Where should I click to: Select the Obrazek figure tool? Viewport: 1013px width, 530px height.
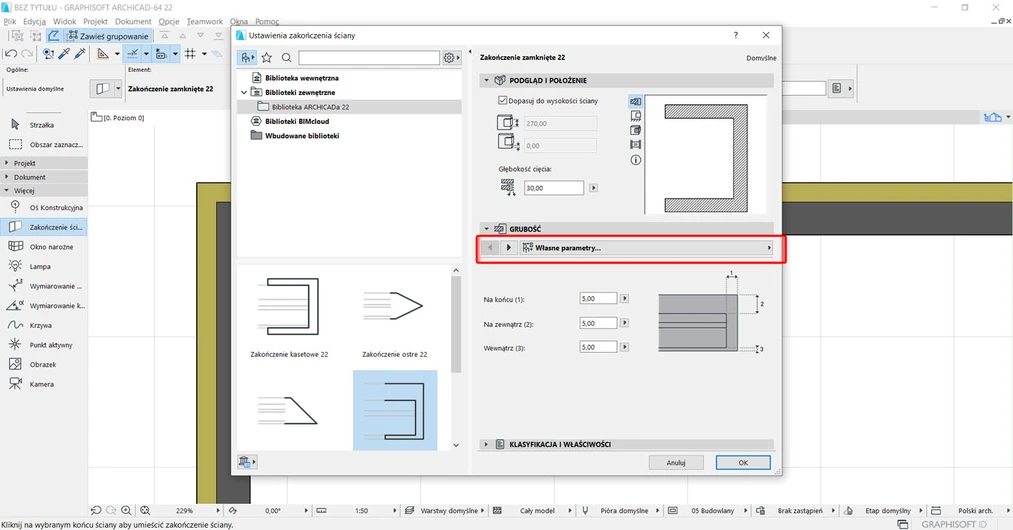tap(45, 365)
